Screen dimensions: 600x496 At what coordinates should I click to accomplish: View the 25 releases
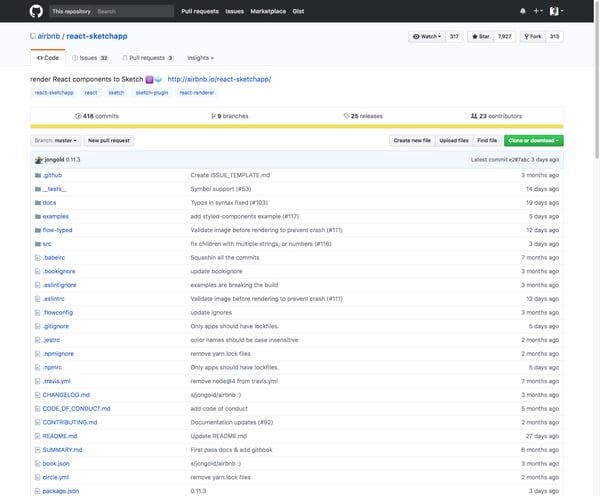[x=363, y=116]
